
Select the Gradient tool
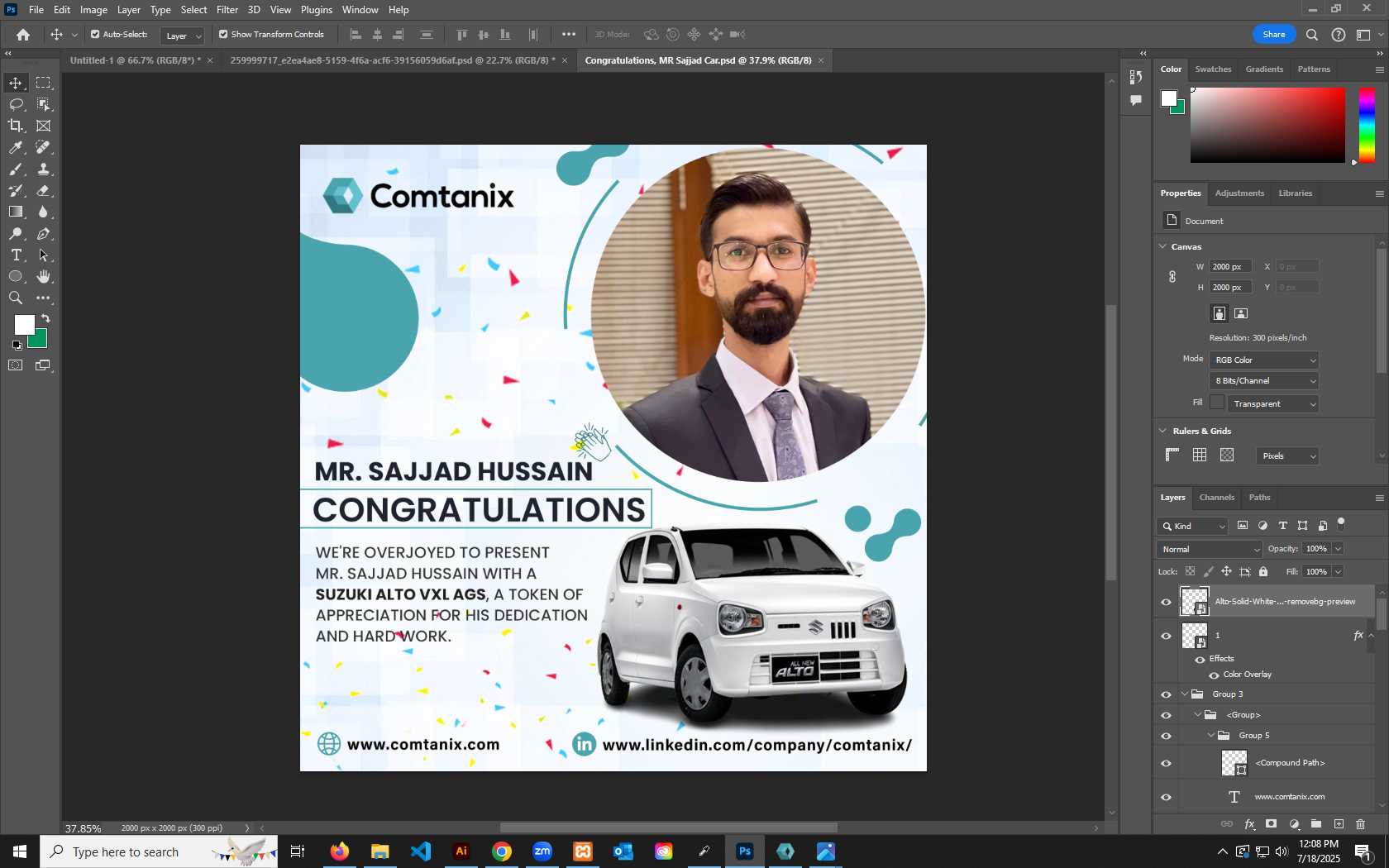(x=16, y=212)
